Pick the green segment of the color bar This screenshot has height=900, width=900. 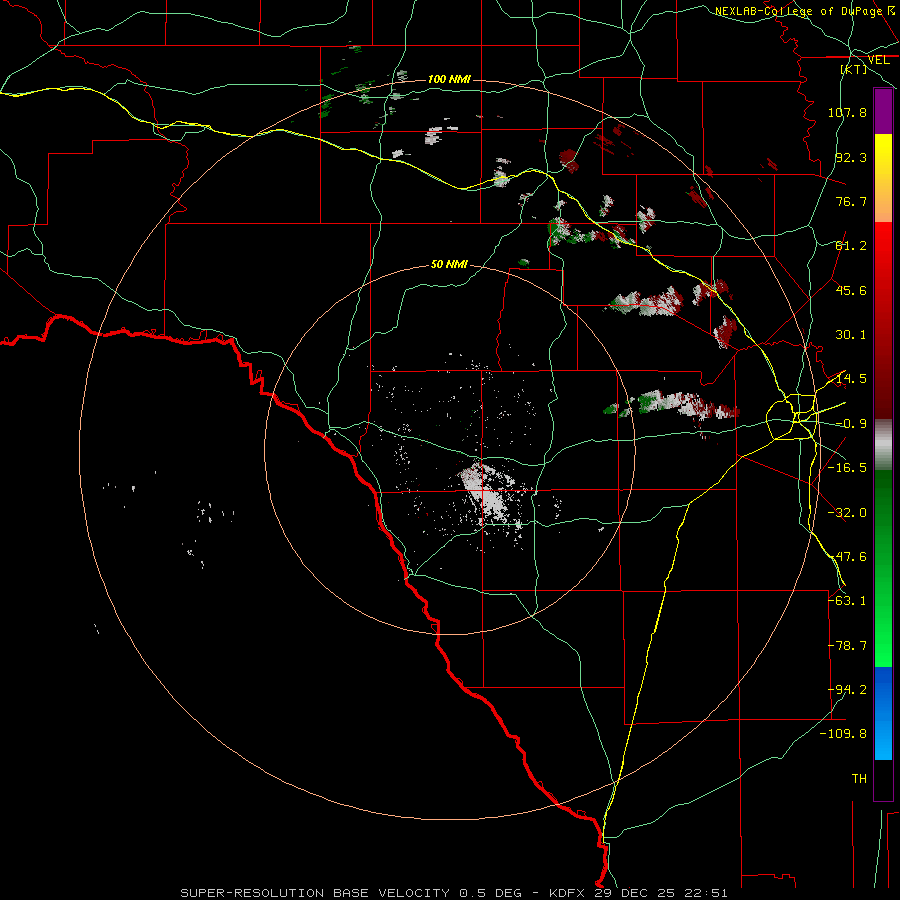(883, 568)
